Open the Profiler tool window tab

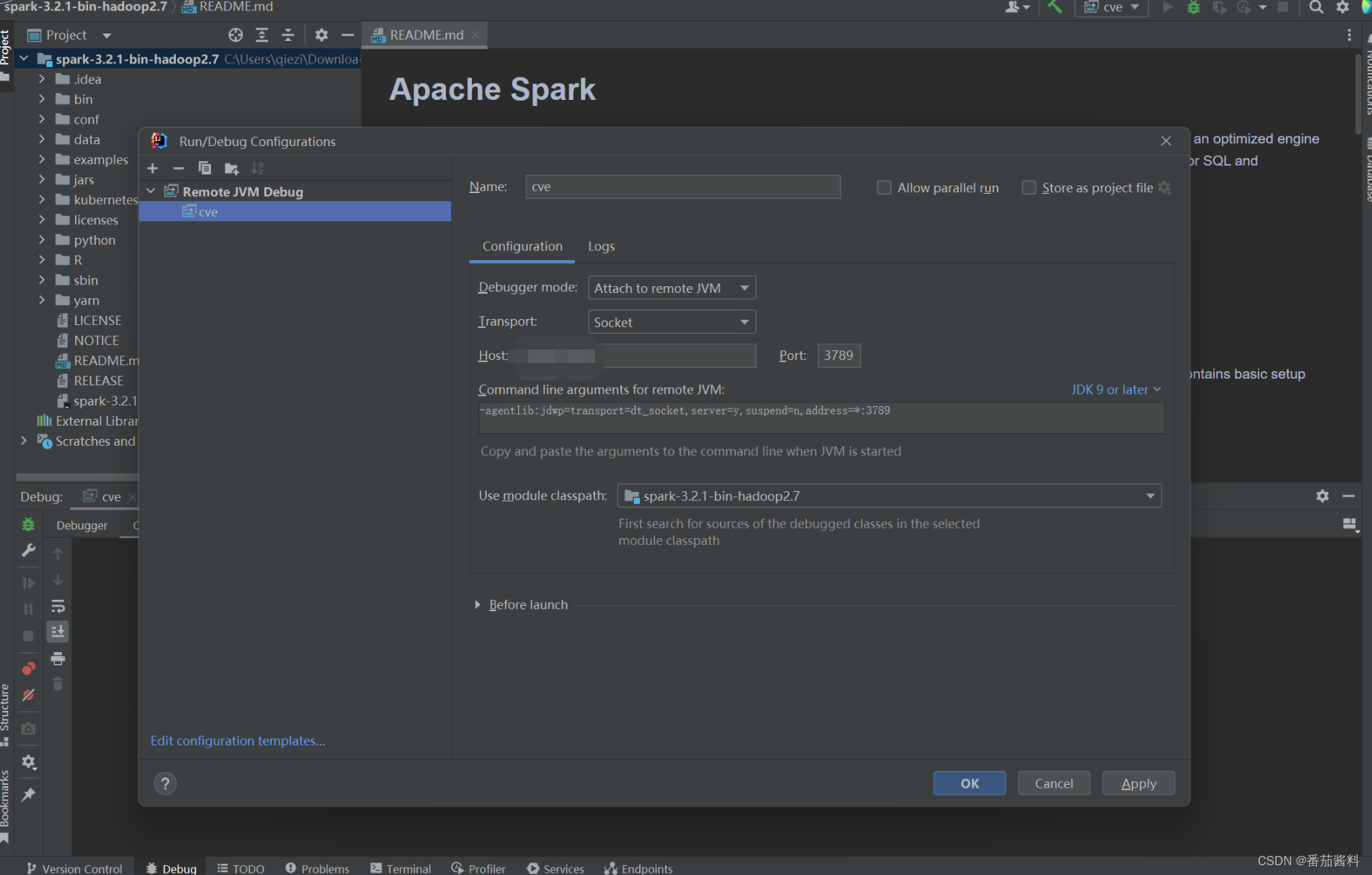pos(478,868)
